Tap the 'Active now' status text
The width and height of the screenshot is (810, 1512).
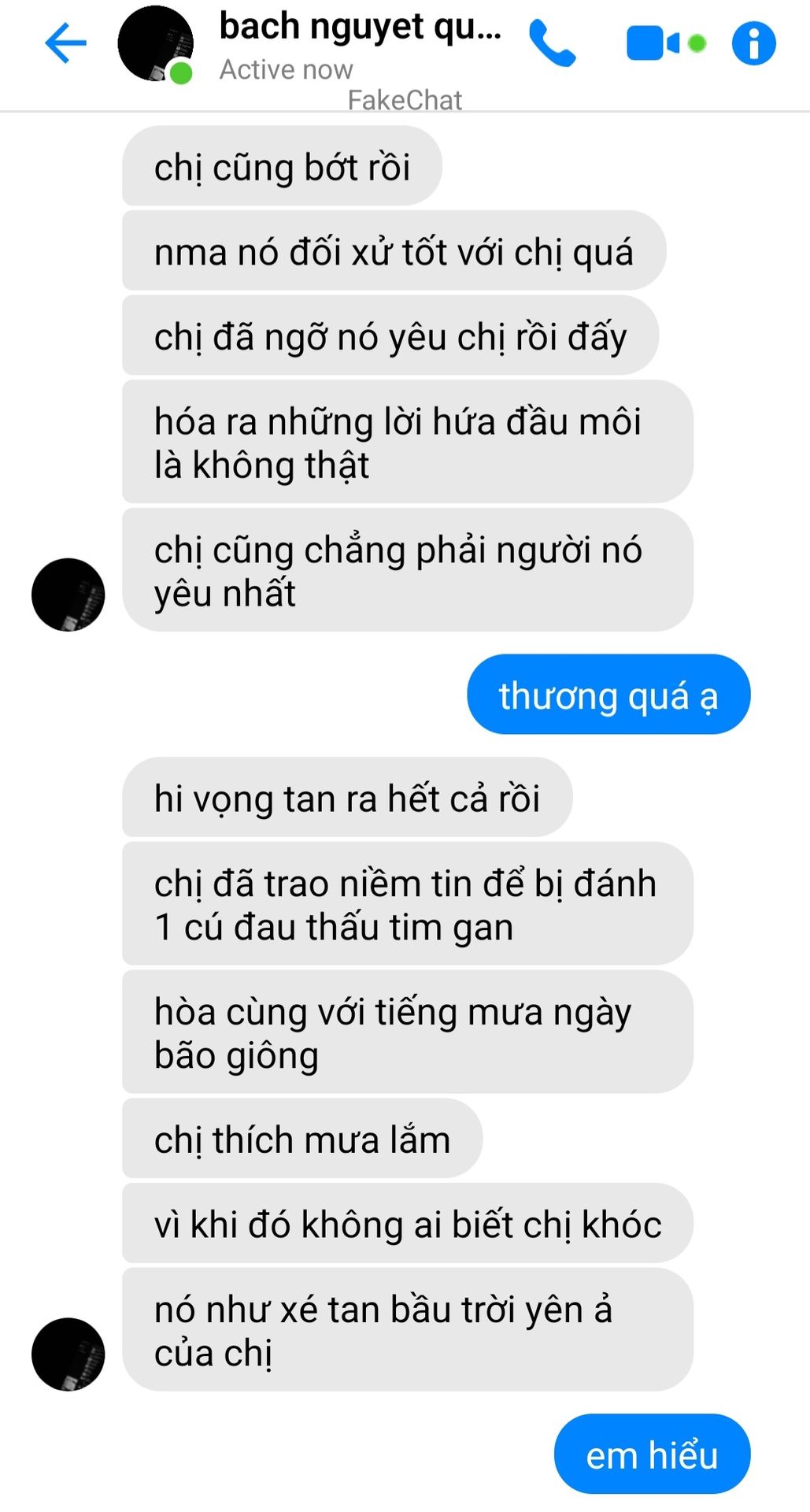coord(286,69)
